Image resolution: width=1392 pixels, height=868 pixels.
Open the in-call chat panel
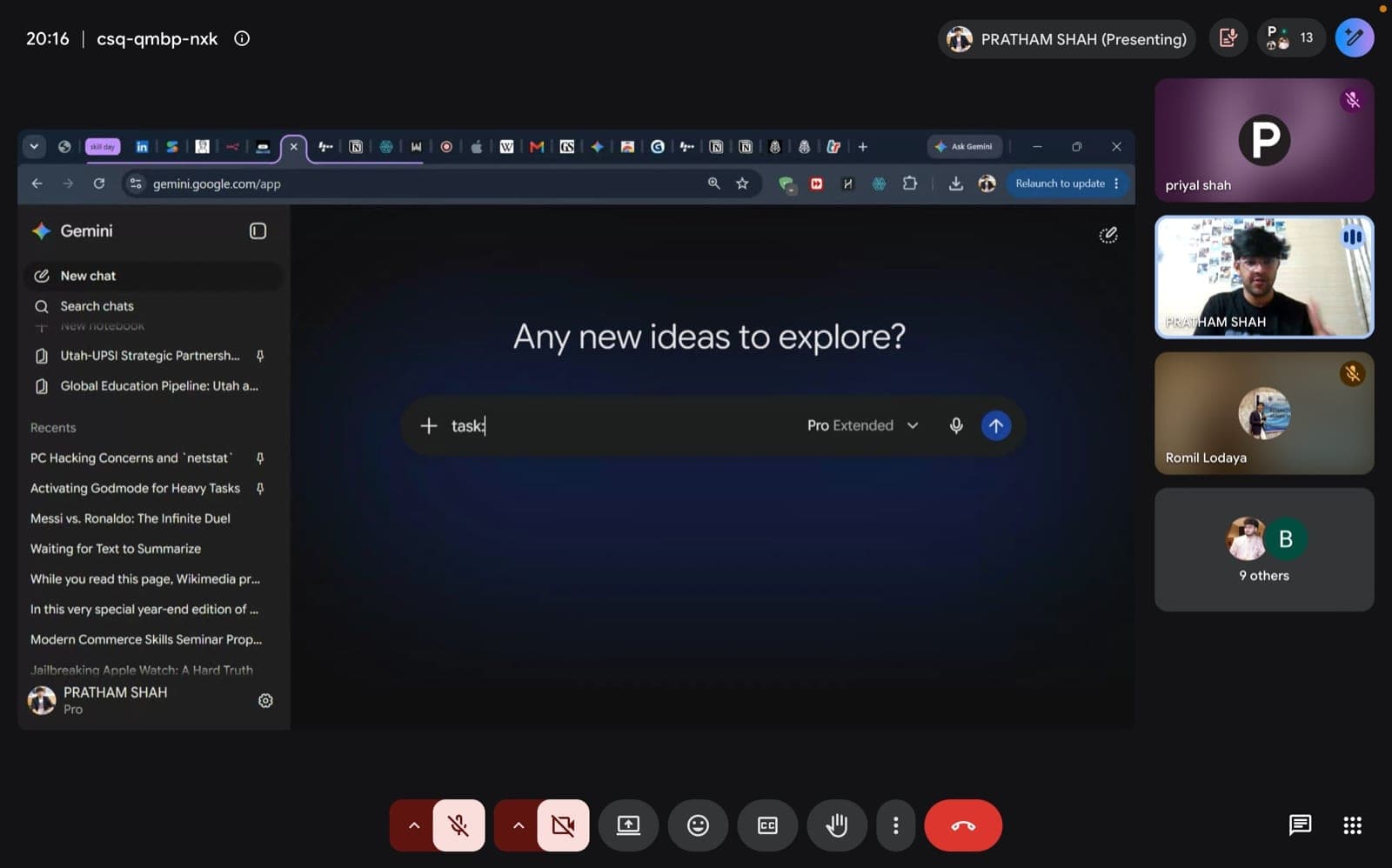[1300, 825]
